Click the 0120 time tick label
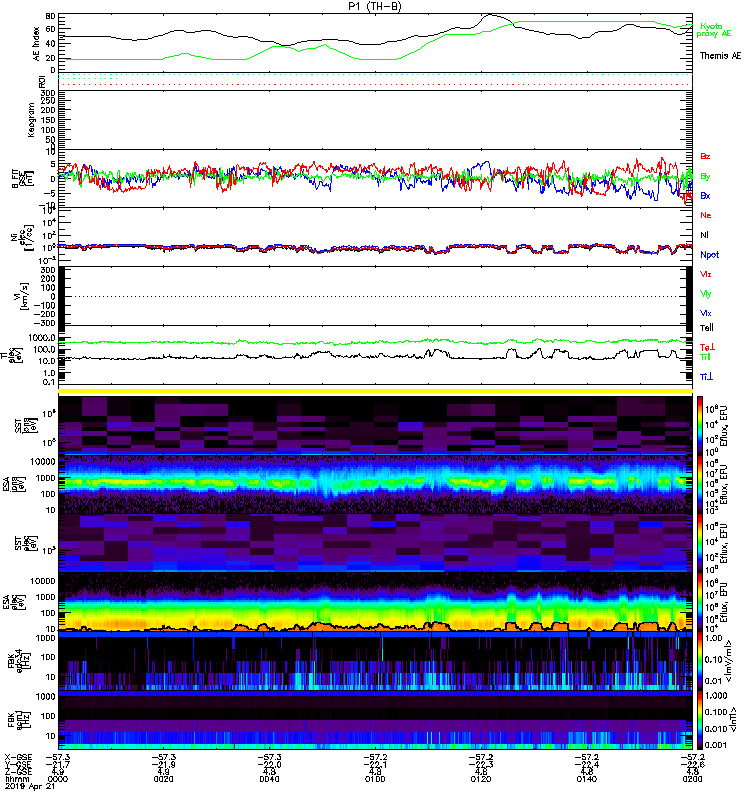This screenshot has height=800, width=750. [481, 779]
